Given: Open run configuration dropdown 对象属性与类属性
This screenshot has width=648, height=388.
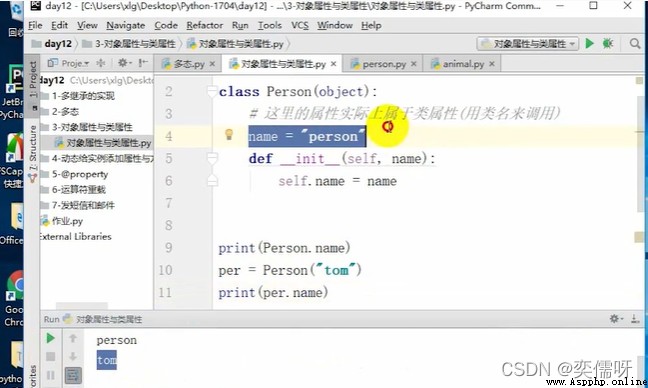Looking at the screenshot, I should (528, 43).
